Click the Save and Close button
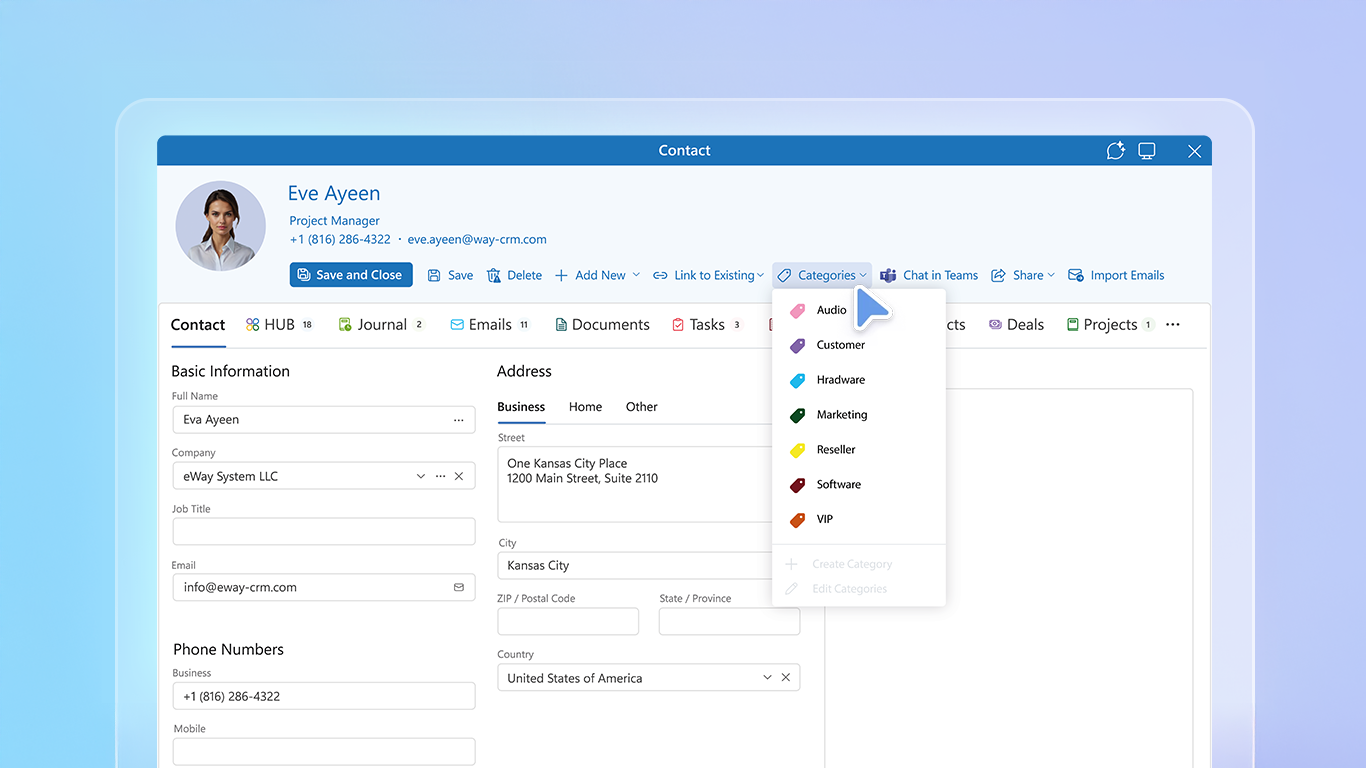The height and width of the screenshot is (768, 1366). (351, 275)
